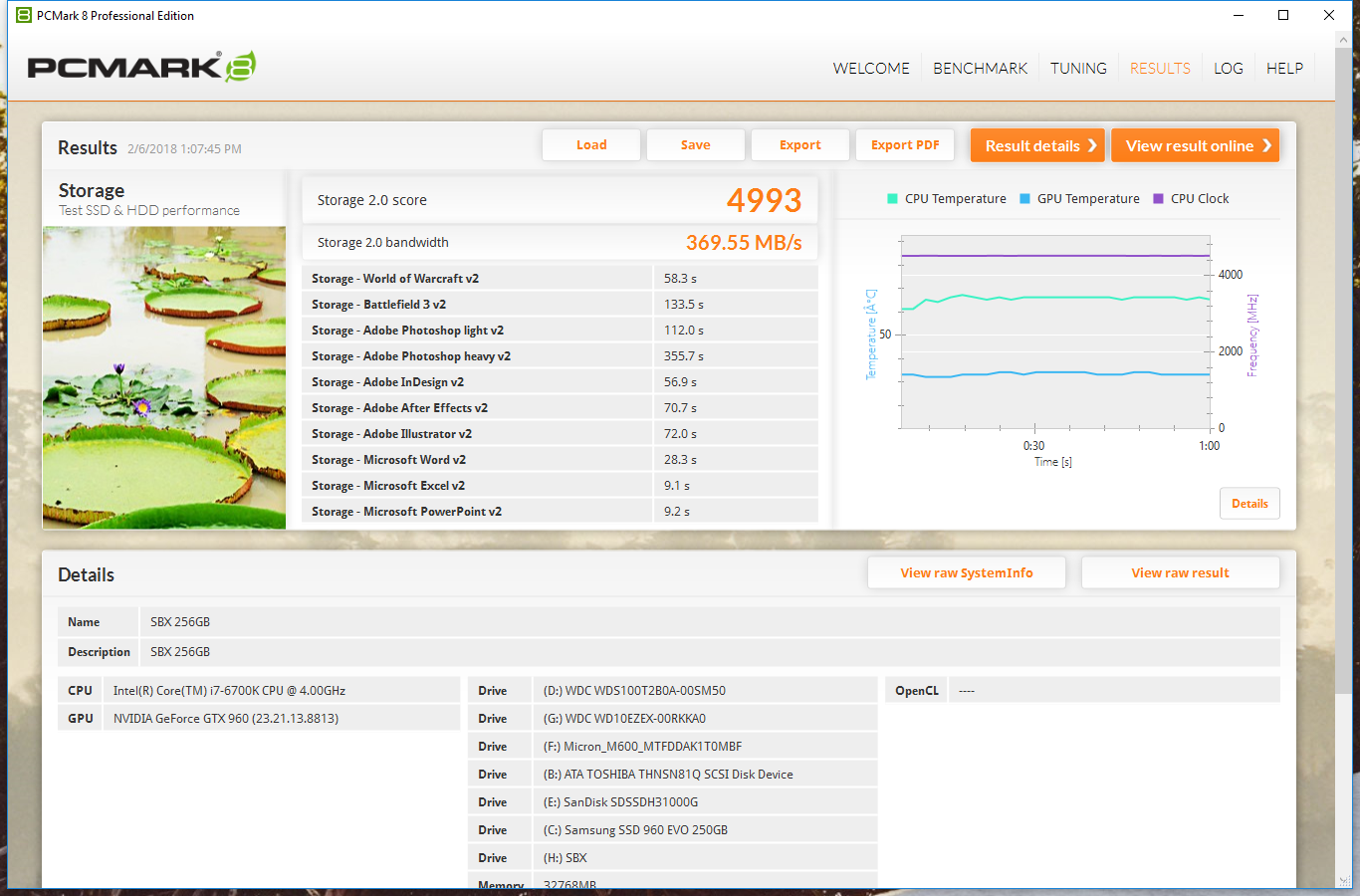Viewport: 1360px width, 896px height.
Task: Click the lily pad storage thumbnail
Action: pyautogui.click(x=164, y=377)
